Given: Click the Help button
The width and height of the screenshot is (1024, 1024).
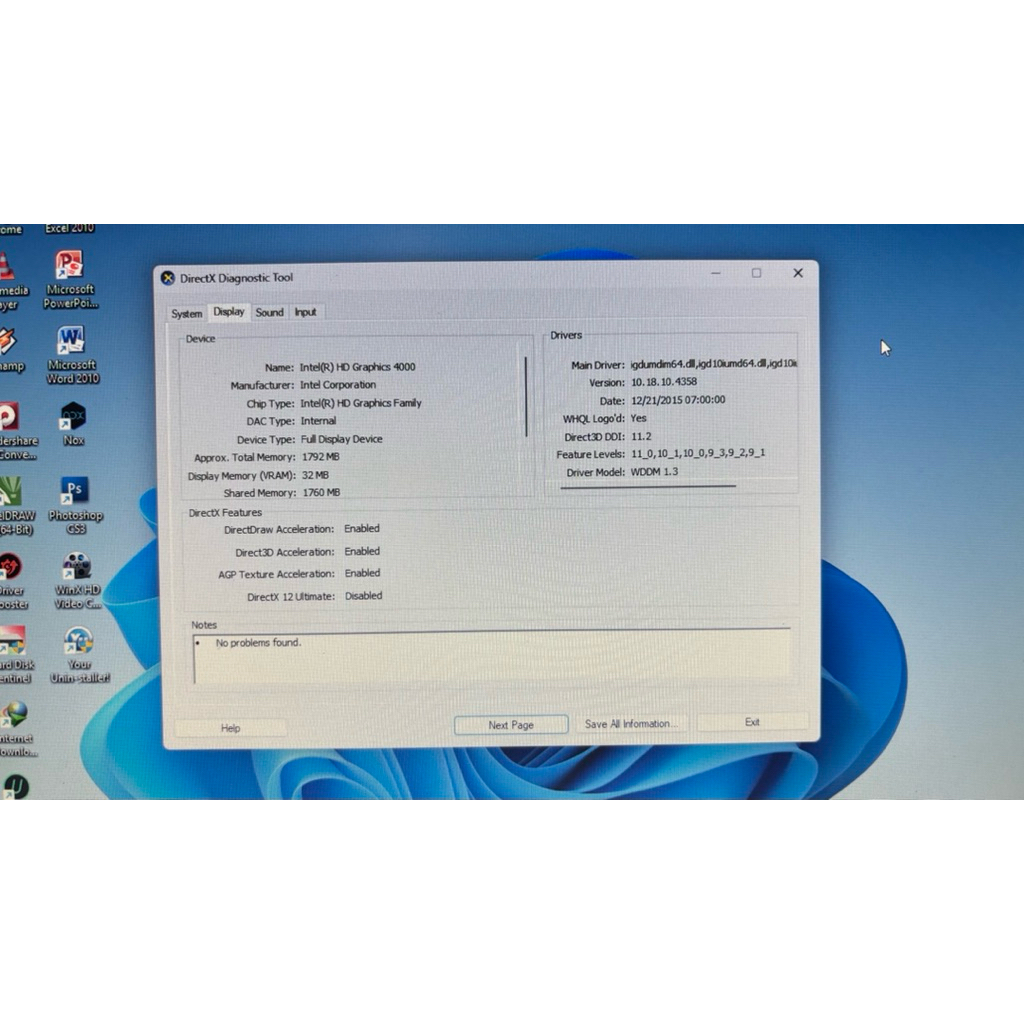Looking at the screenshot, I should [x=231, y=728].
